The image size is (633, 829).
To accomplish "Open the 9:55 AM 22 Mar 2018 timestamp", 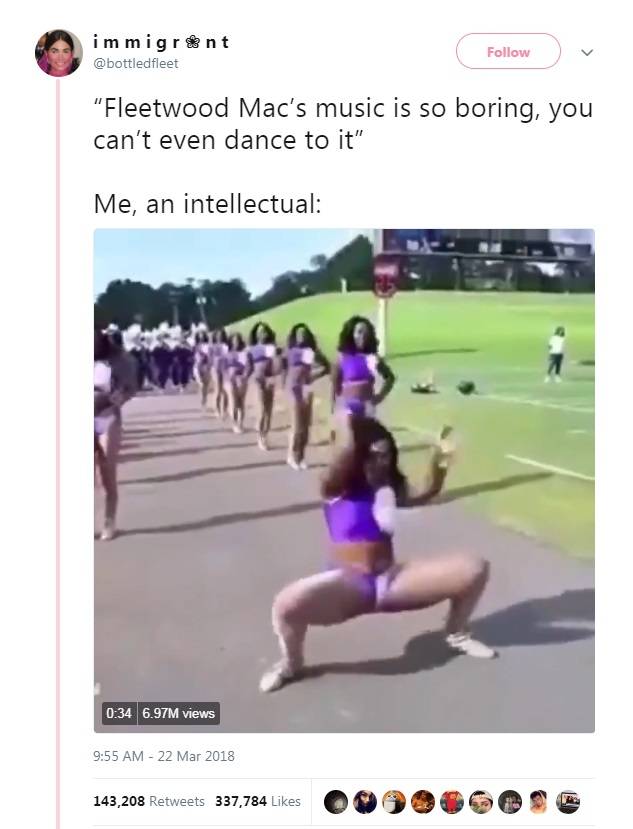I will tap(164, 756).
